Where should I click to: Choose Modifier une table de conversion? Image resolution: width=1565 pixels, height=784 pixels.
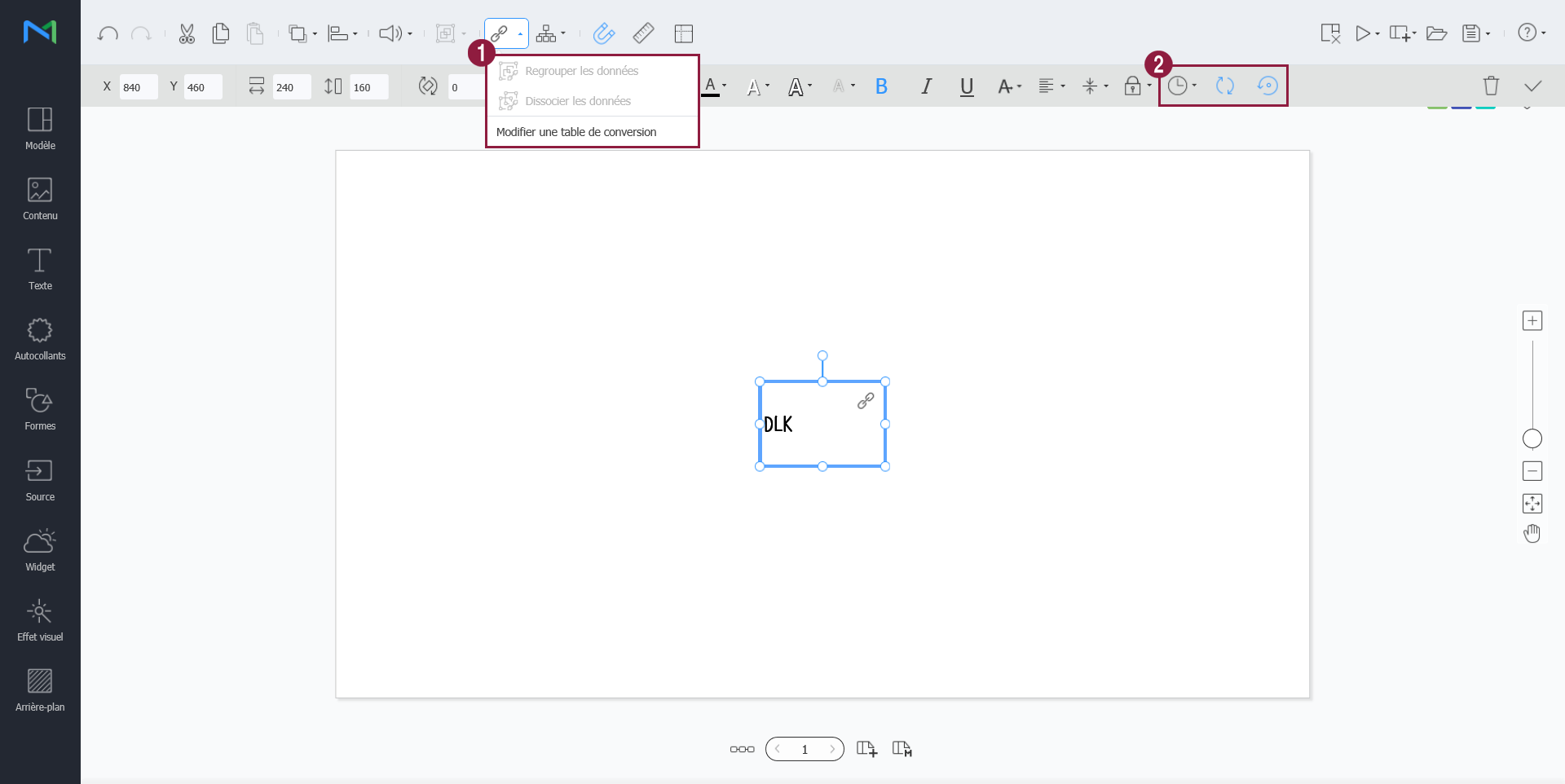[575, 132]
